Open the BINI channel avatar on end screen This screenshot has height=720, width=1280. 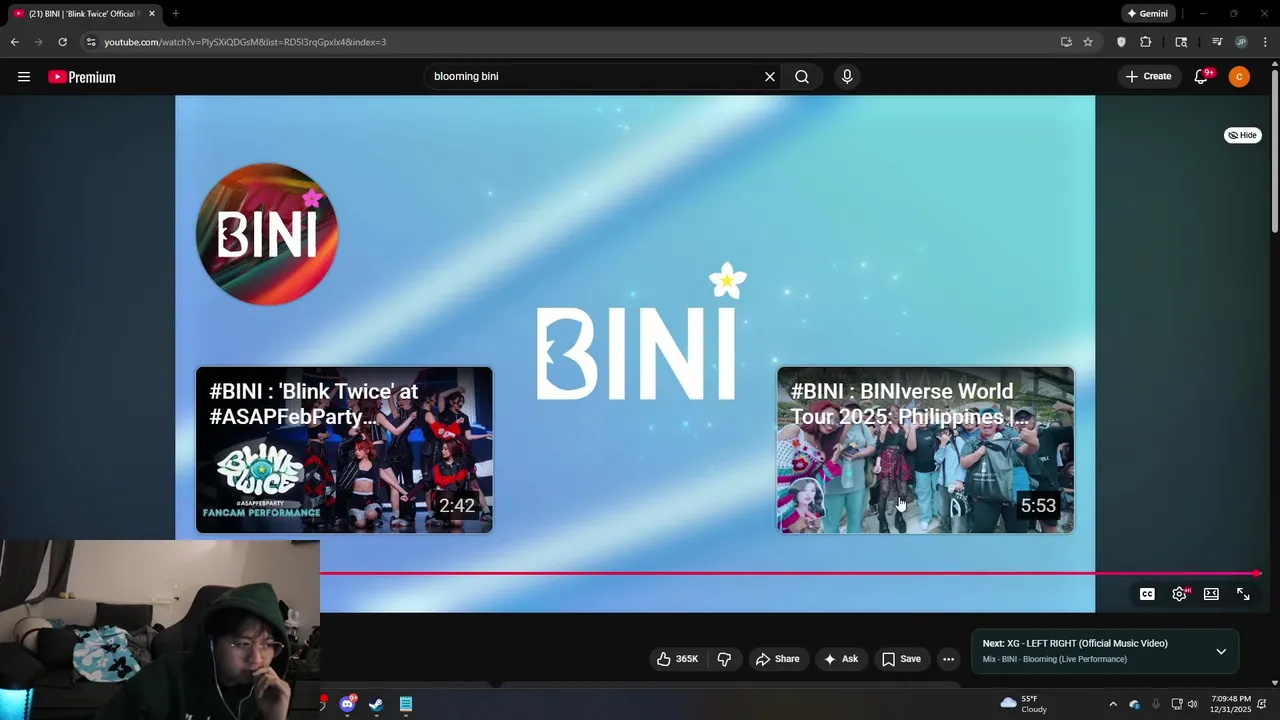pos(267,234)
